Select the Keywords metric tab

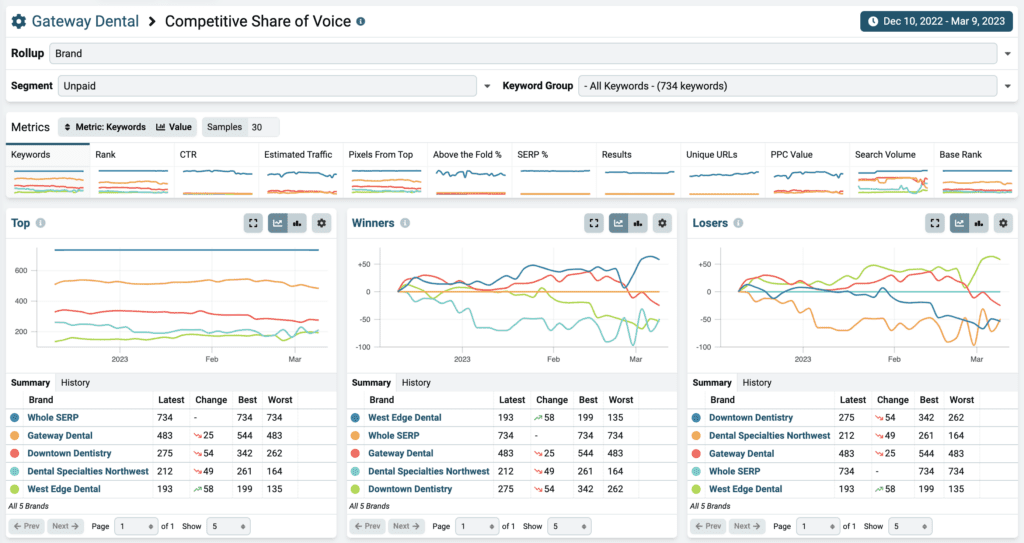click(48, 170)
